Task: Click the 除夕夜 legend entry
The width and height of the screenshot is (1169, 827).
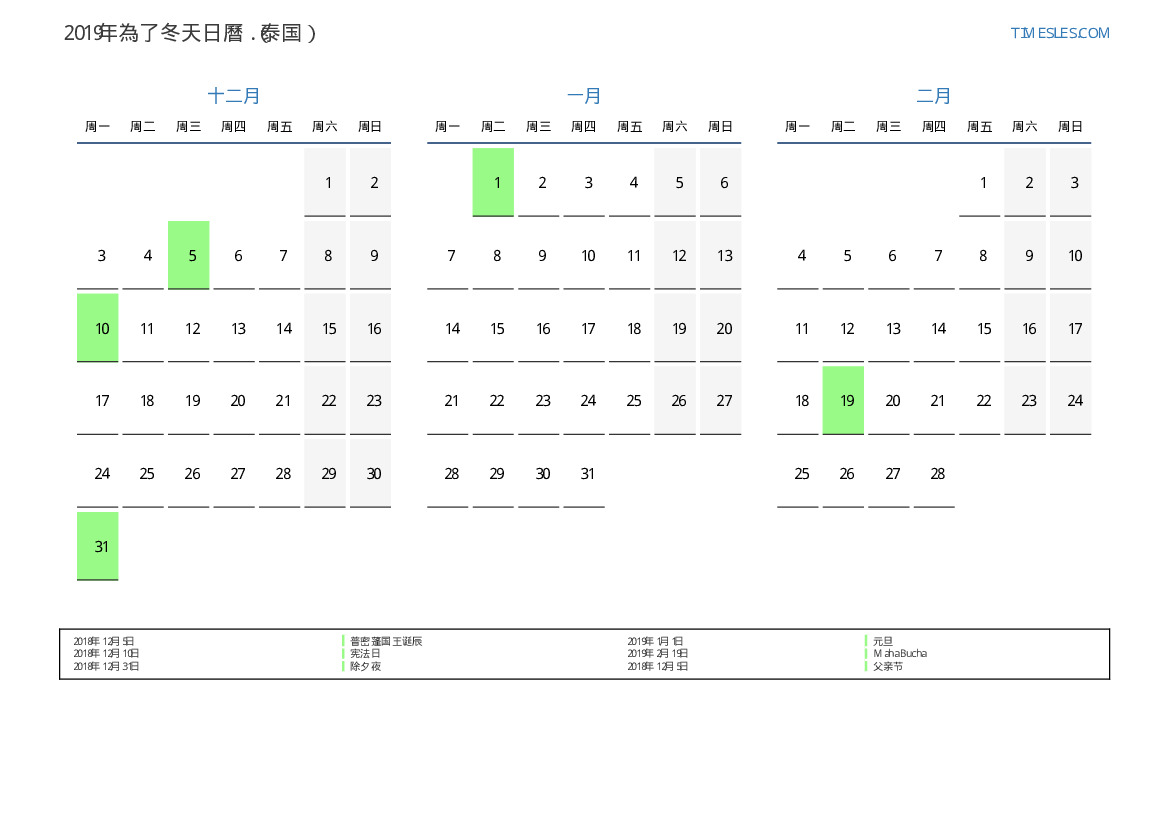Action: click(365, 666)
